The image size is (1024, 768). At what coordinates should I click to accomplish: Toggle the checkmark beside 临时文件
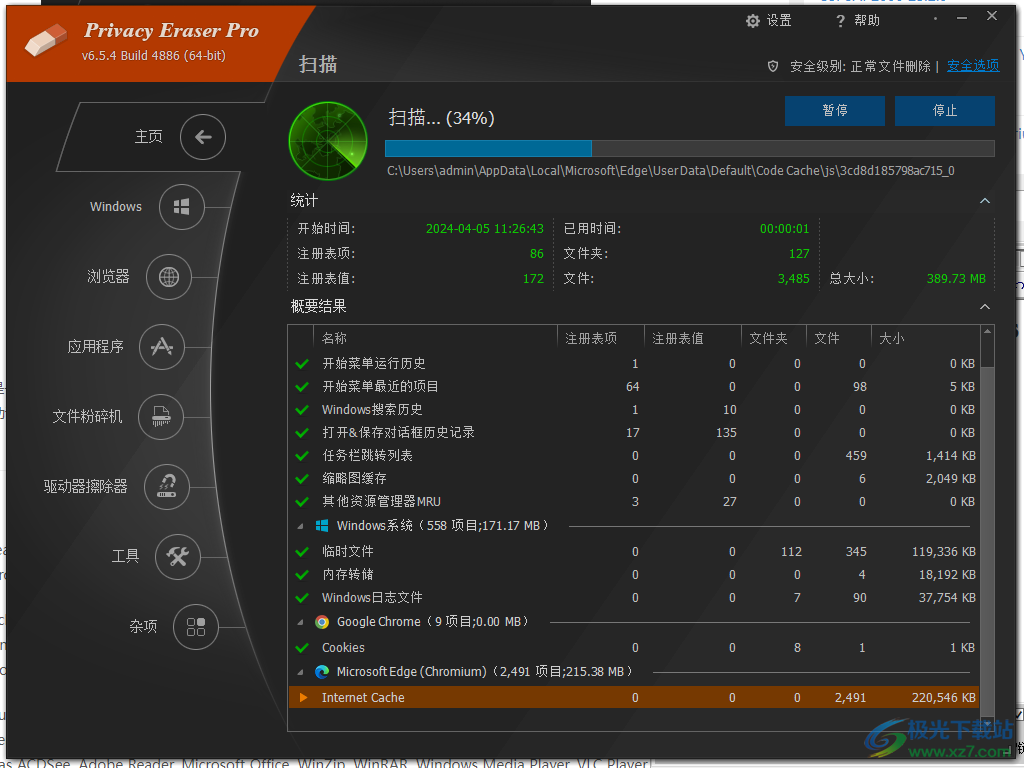point(301,551)
